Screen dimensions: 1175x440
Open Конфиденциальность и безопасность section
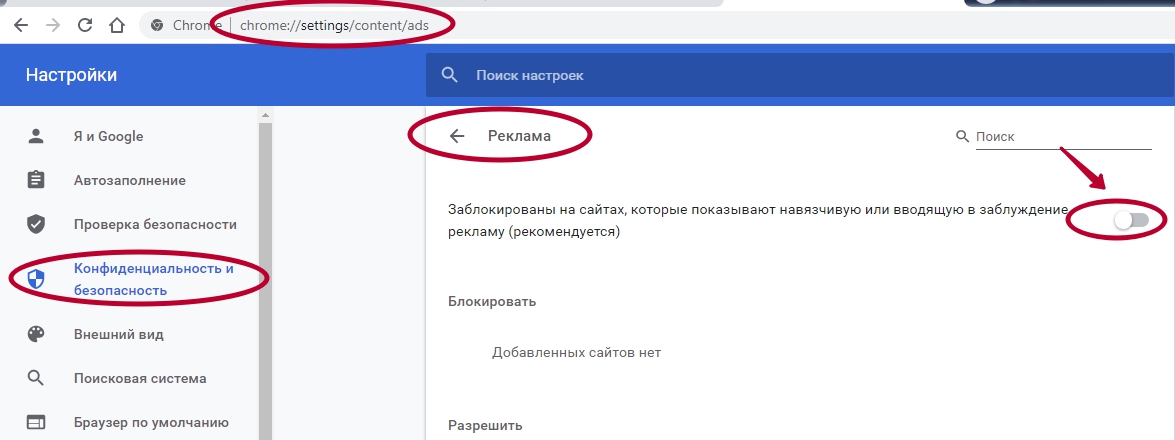153,279
